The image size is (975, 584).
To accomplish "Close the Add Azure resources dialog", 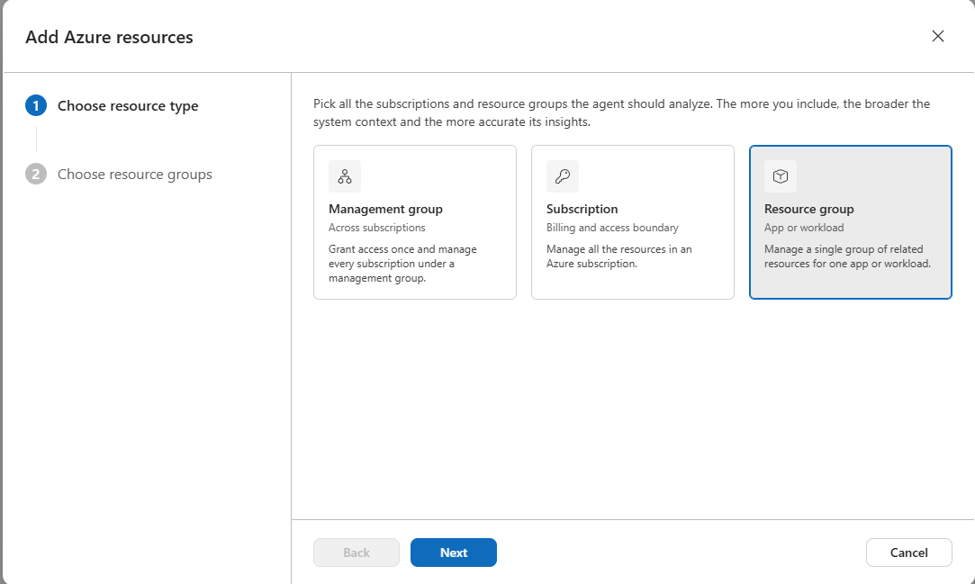I will [938, 36].
